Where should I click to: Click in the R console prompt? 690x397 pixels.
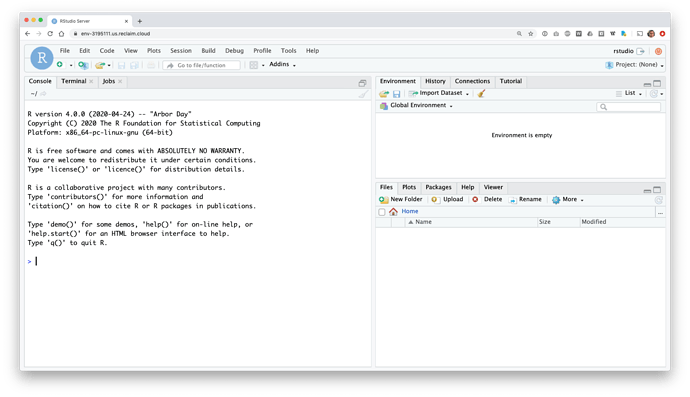coord(198,261)
